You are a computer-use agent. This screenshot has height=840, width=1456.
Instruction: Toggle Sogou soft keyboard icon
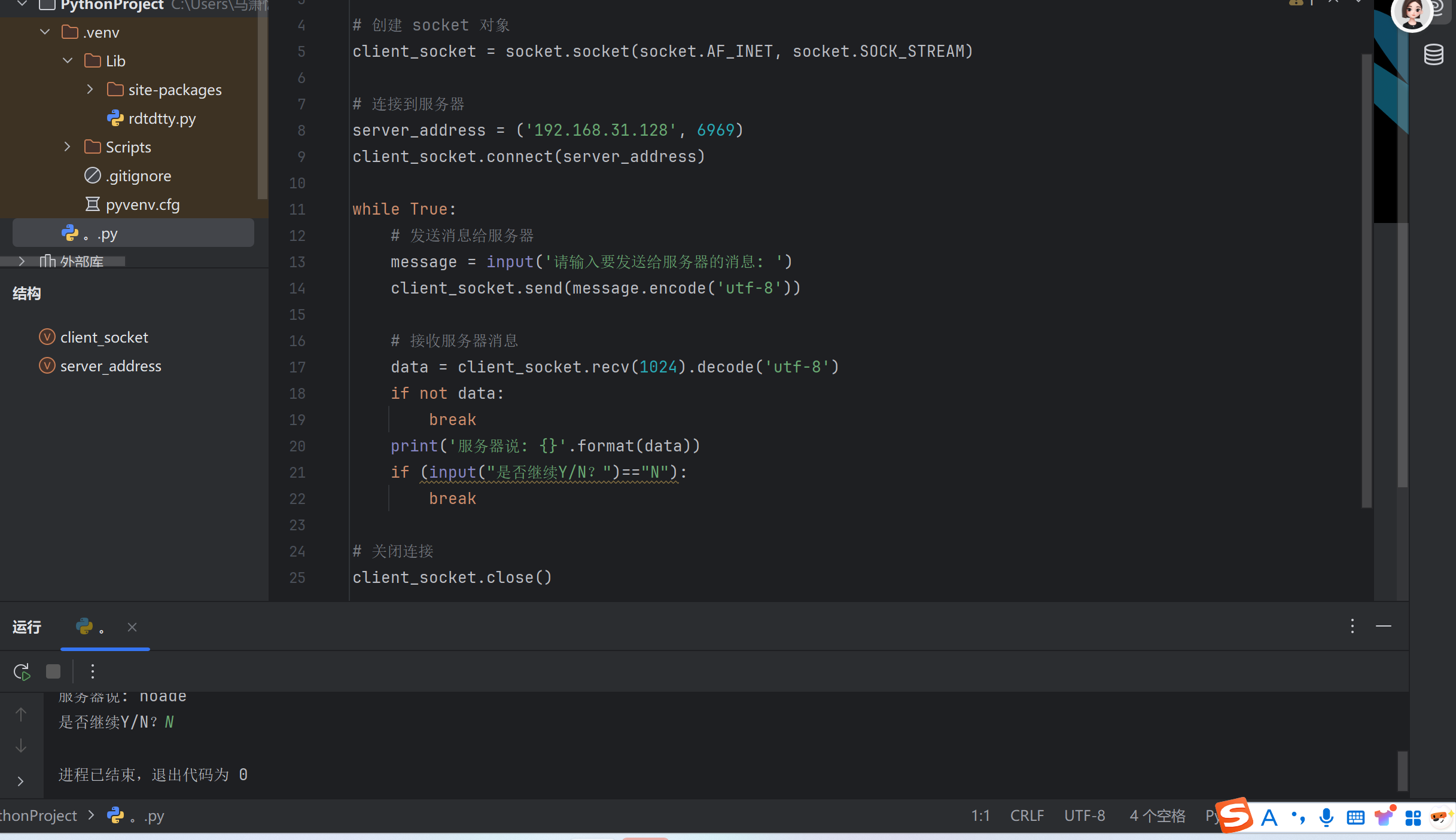1356,817
